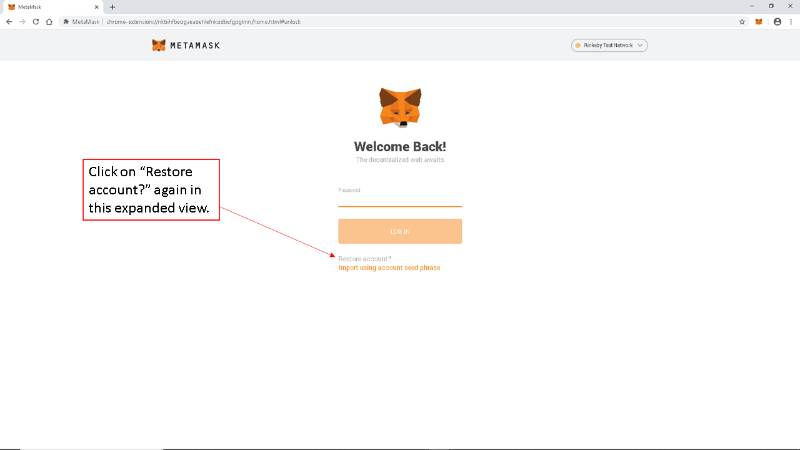The width and height of the screenshot is (800, 450).
Task: Click the MetaMask logo in the header
Action: [186, 45]
